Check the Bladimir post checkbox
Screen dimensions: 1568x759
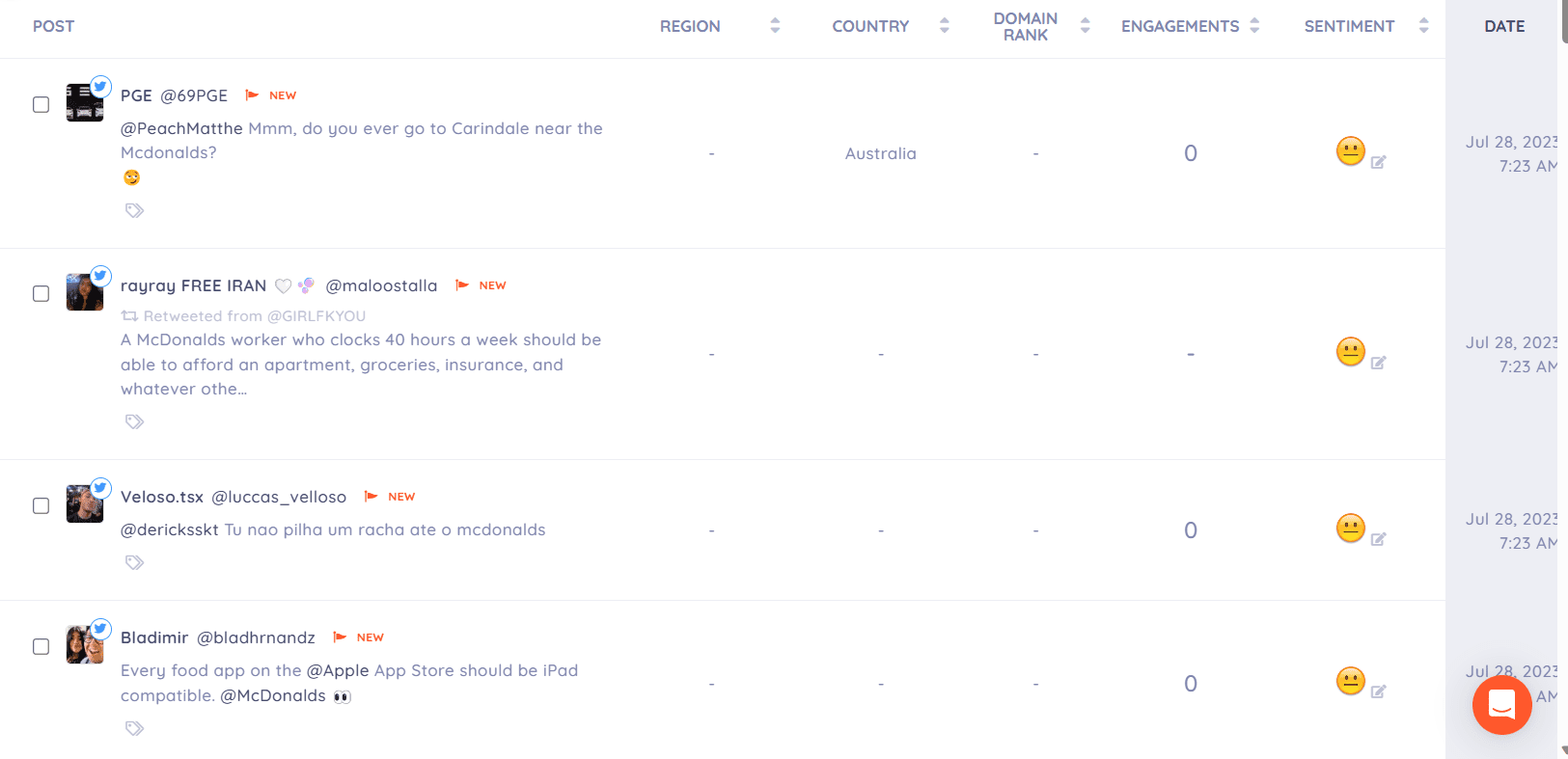coord(41,646)
